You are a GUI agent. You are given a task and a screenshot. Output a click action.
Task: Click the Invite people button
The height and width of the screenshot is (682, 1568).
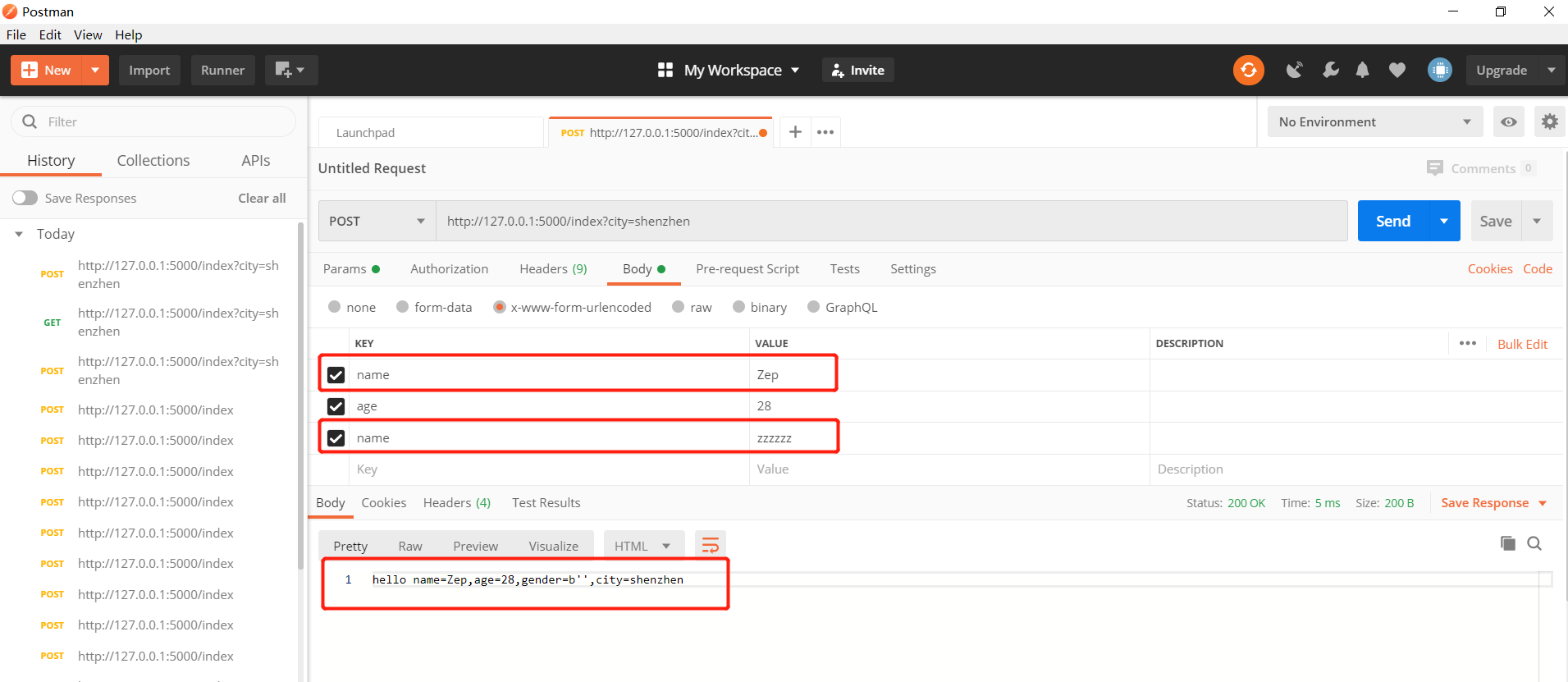coord(857,71)
